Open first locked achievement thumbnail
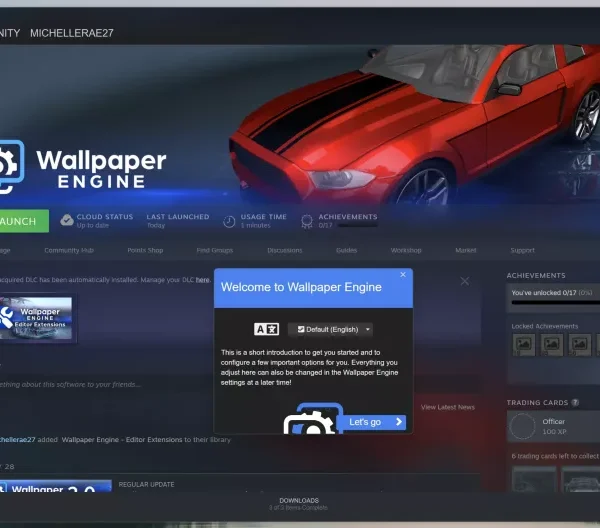The width and height of the screenshot is (600, 528). [524, 344]
